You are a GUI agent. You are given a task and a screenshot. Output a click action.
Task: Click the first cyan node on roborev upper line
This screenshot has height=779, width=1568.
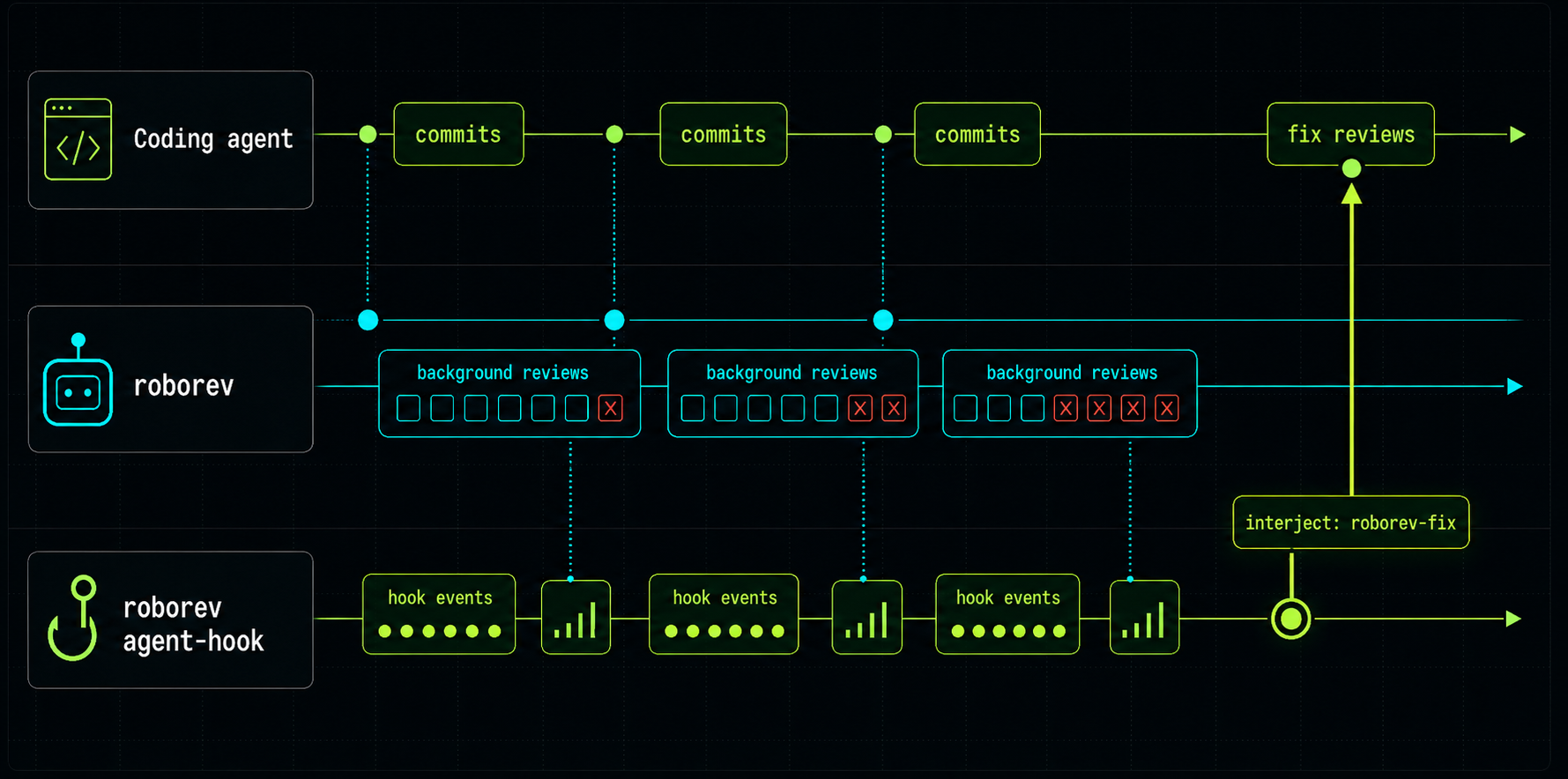368,320
